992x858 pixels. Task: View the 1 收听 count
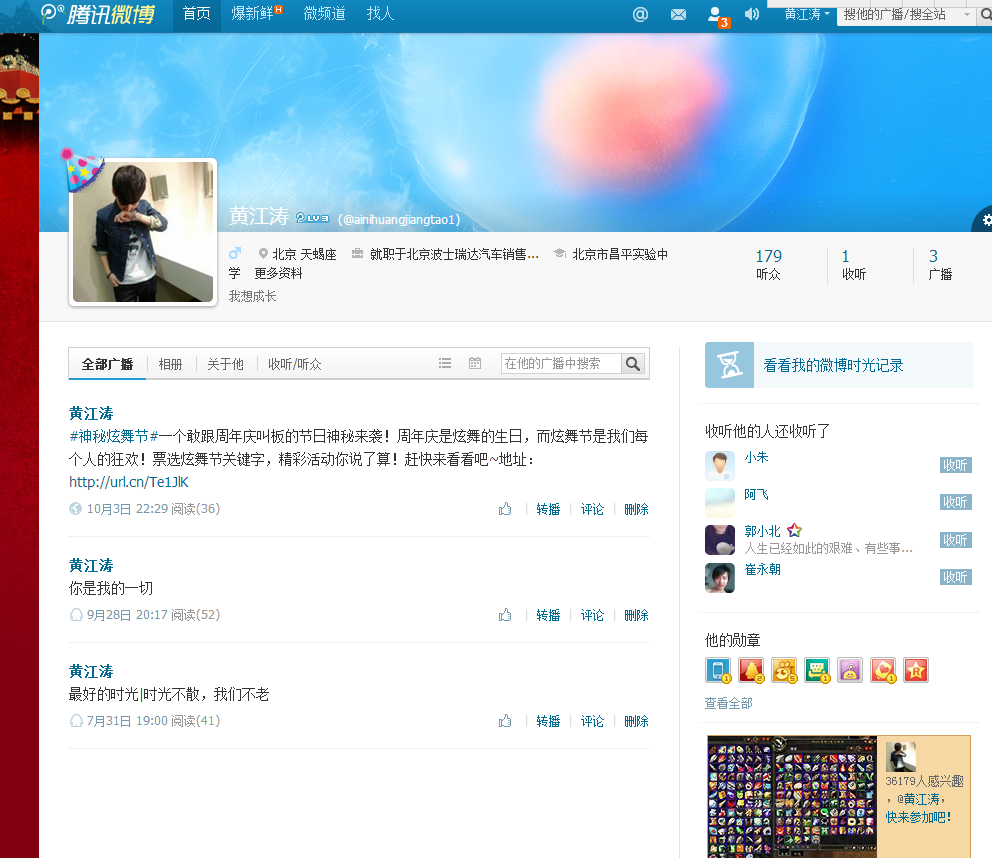coord(853,264)
